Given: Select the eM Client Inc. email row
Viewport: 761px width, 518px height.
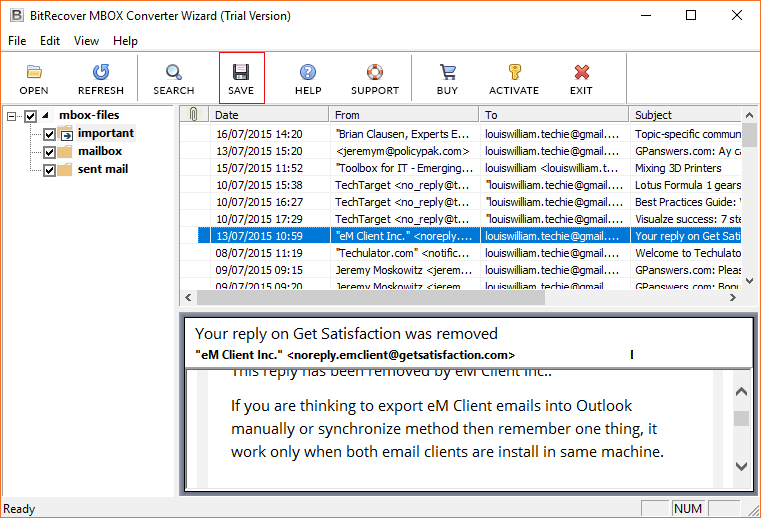Looking at the screenshot, I should coord(469,236).
